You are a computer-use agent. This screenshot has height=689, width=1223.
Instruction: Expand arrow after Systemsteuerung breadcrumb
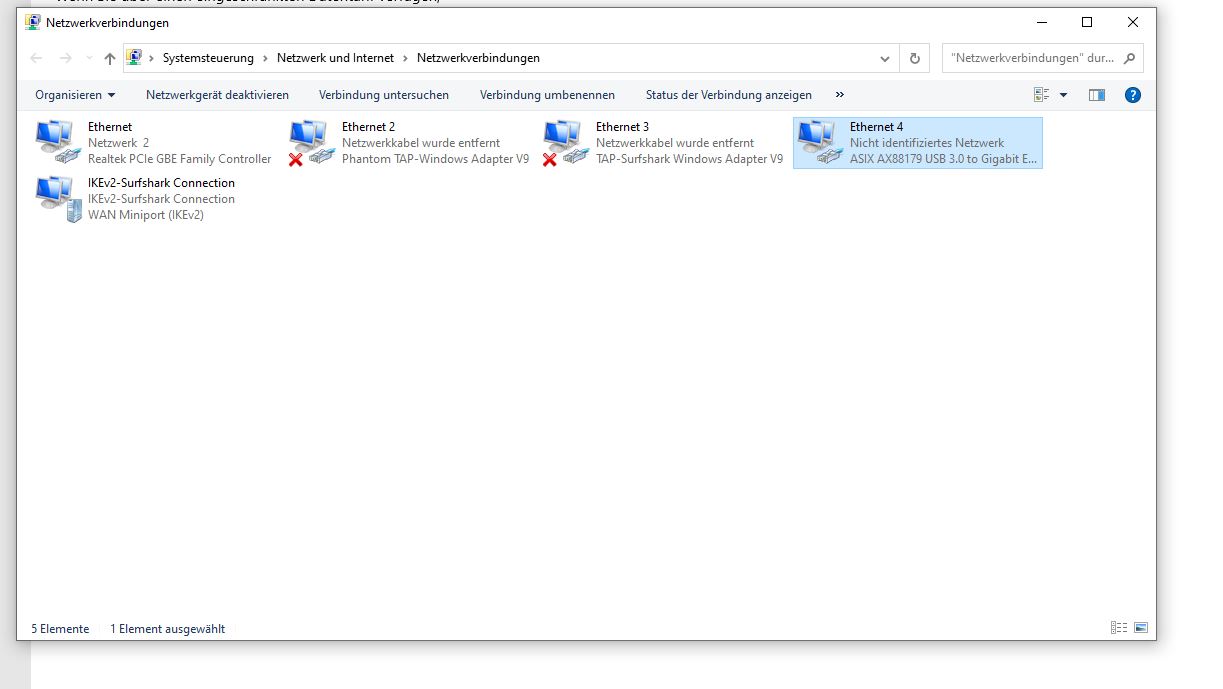pos(265,58)
